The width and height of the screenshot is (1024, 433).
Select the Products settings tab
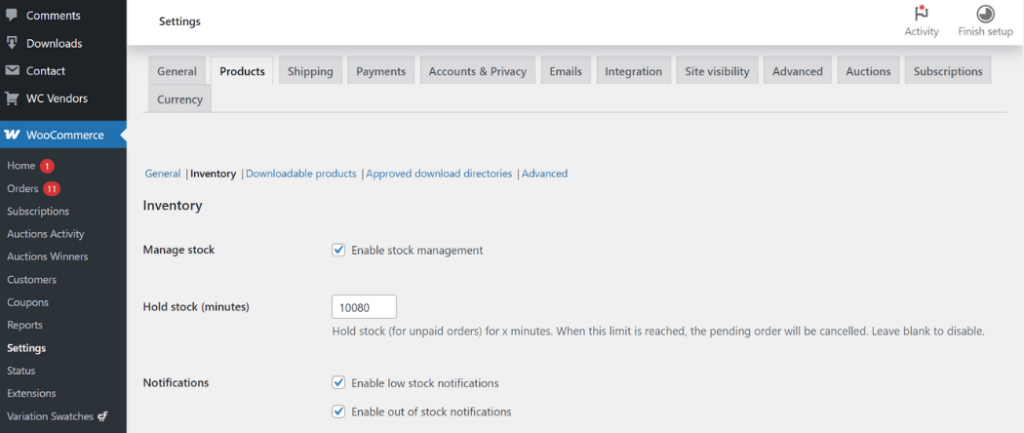(x=242, y=71)
